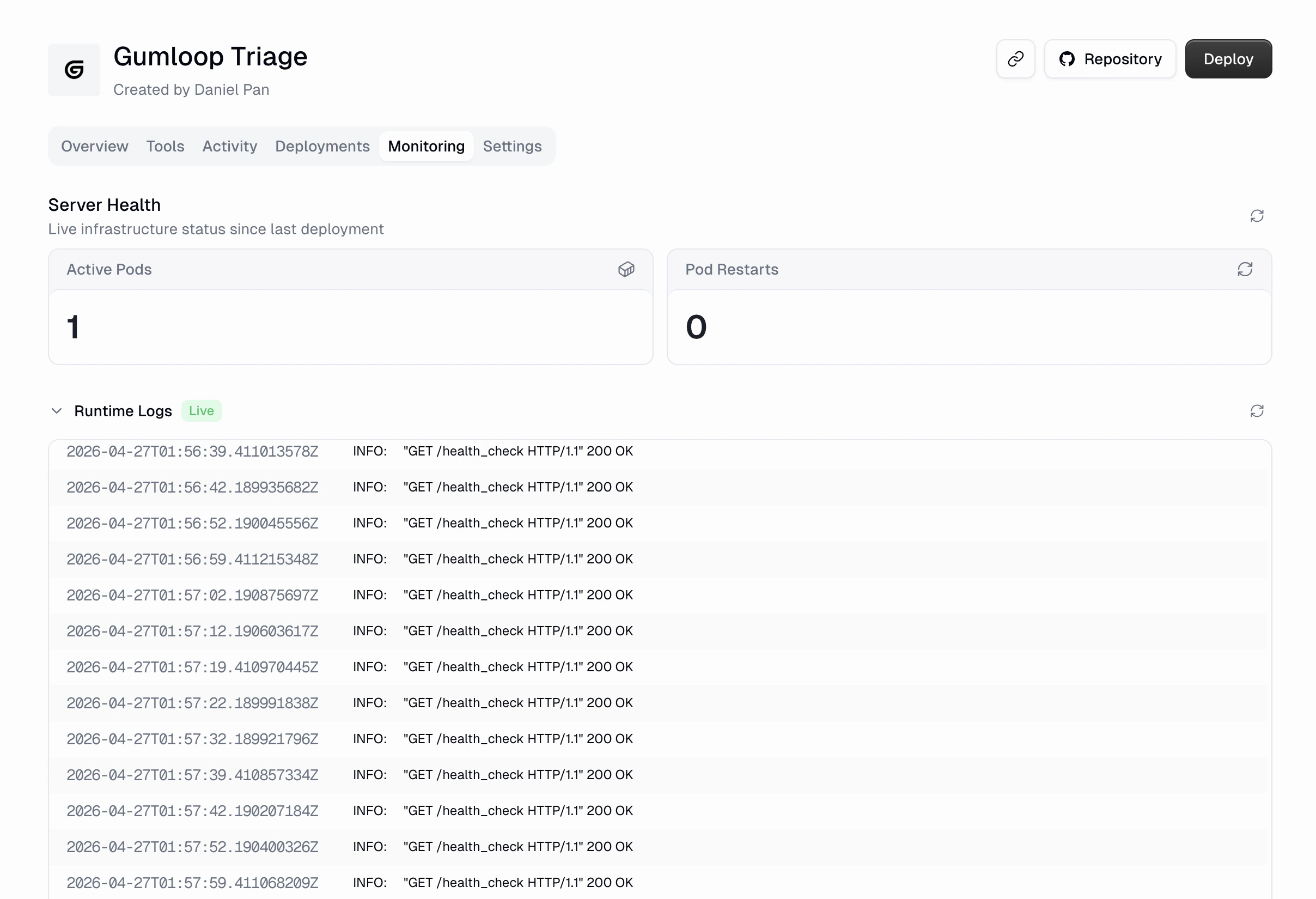Refresh the Server Health status
The height and width of the screenshot is (899, 1316).
1257,216
